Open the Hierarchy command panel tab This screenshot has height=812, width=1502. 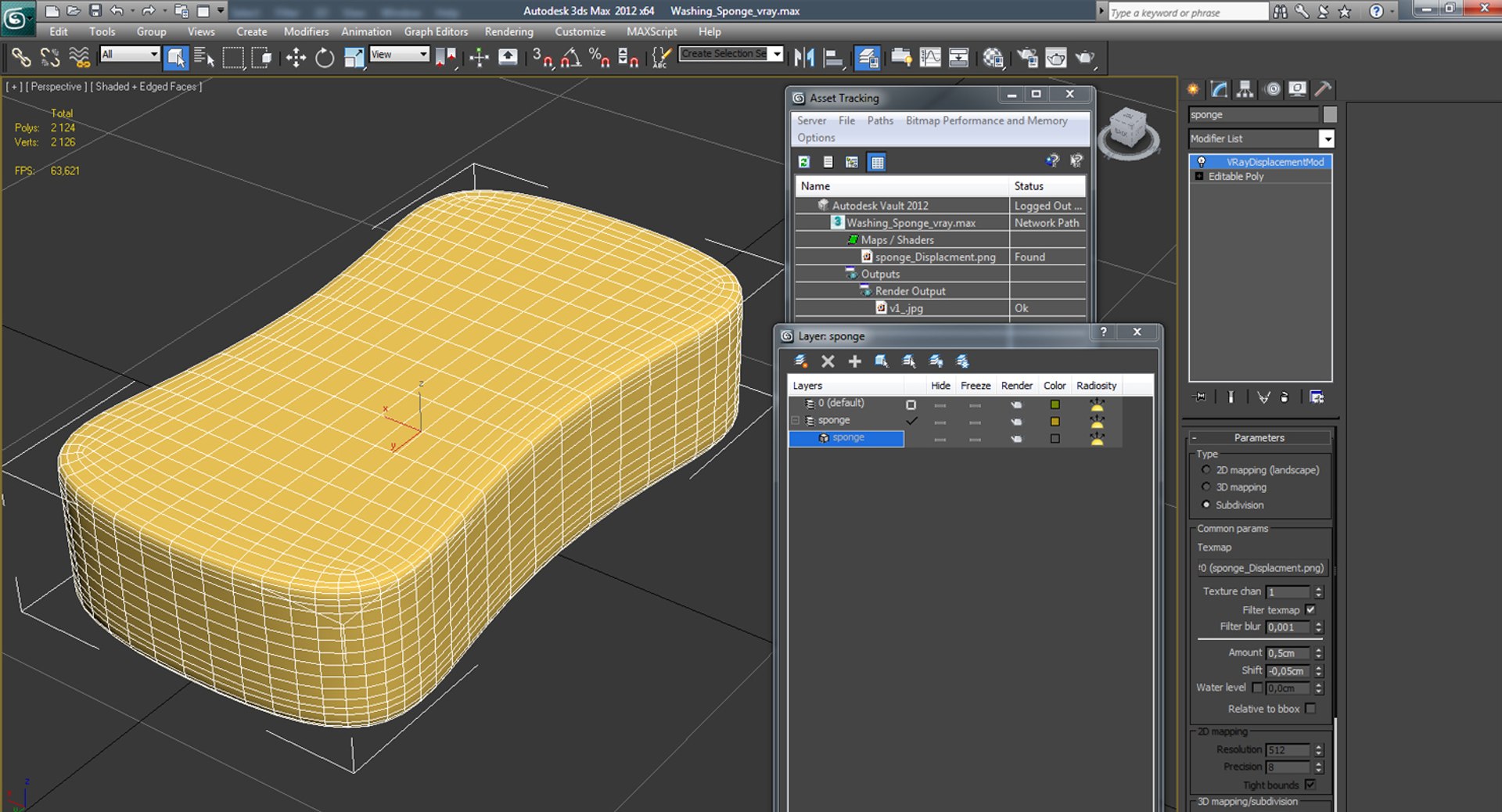pyautogui.click(x=1245, y=89)
